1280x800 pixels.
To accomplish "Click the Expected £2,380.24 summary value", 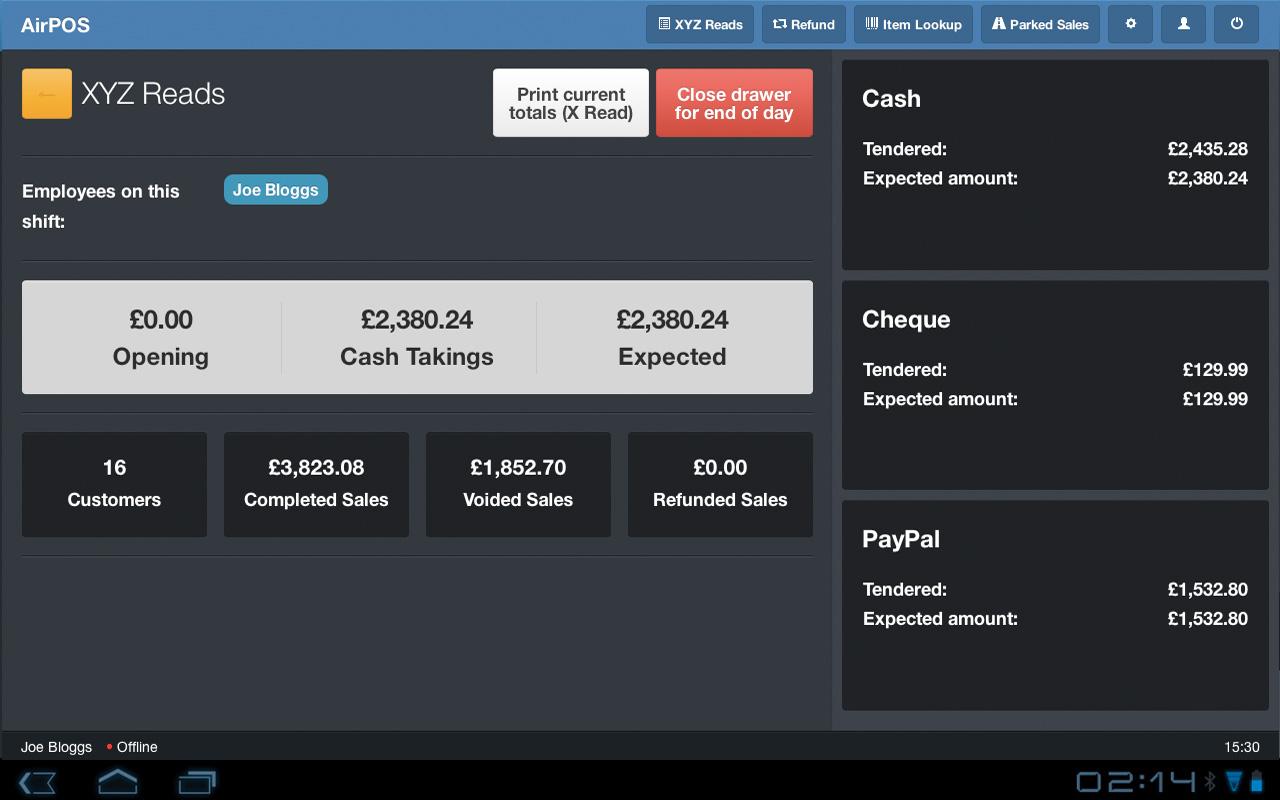I will [672, 320].
